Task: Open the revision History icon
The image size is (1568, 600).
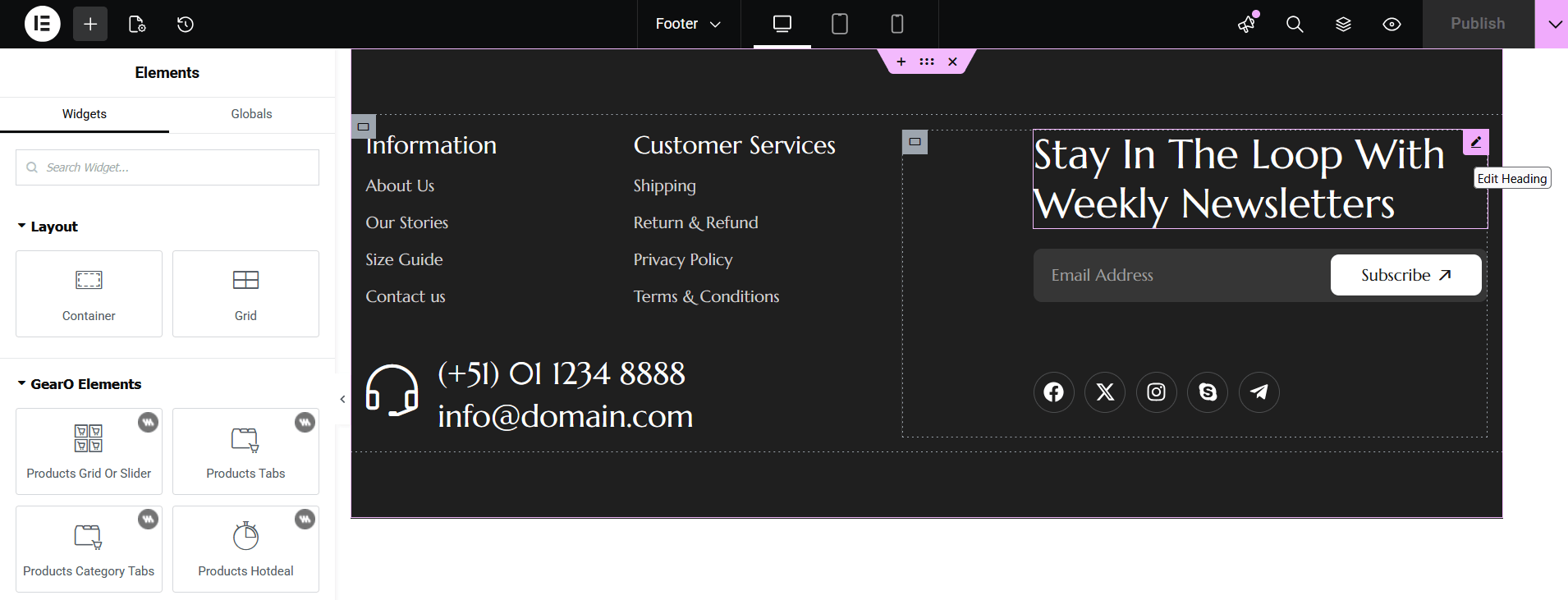Action: coord(186,24)
